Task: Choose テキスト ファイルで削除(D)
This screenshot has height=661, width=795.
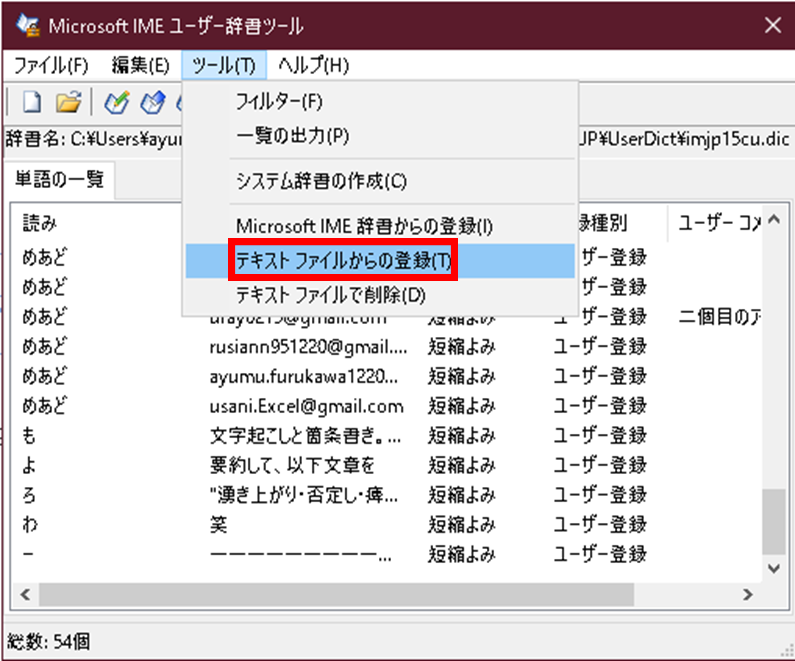Action: 330,295
